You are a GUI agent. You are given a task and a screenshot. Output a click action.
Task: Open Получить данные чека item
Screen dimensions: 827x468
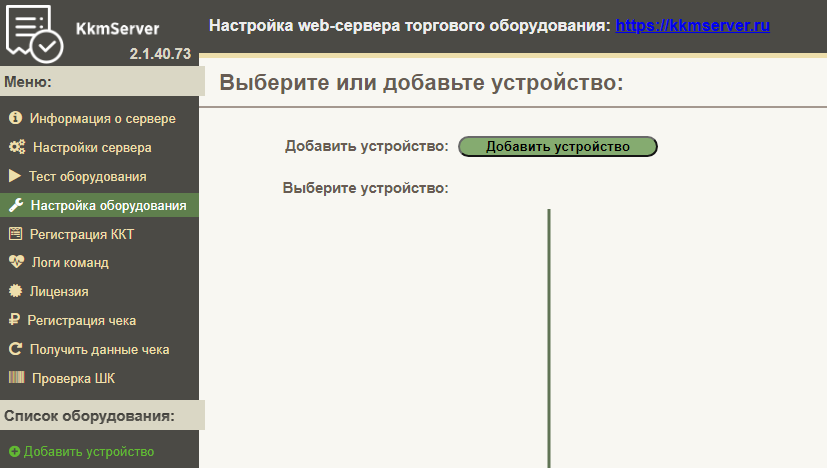(99, 349)
